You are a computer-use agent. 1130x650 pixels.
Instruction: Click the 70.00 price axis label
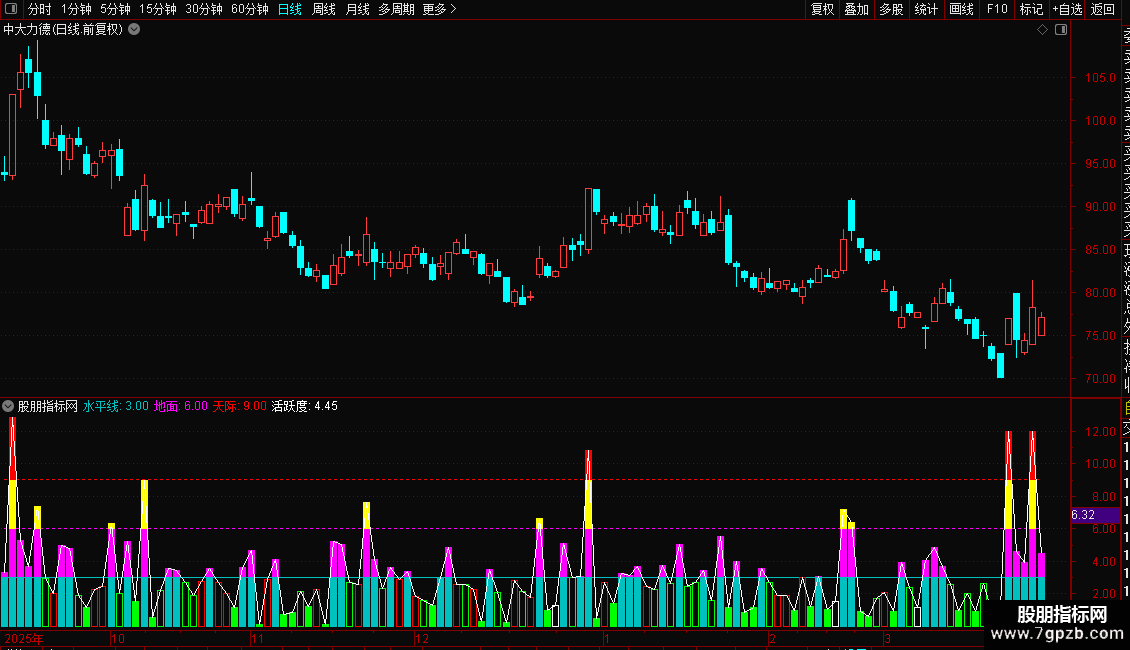[1100, 379]
